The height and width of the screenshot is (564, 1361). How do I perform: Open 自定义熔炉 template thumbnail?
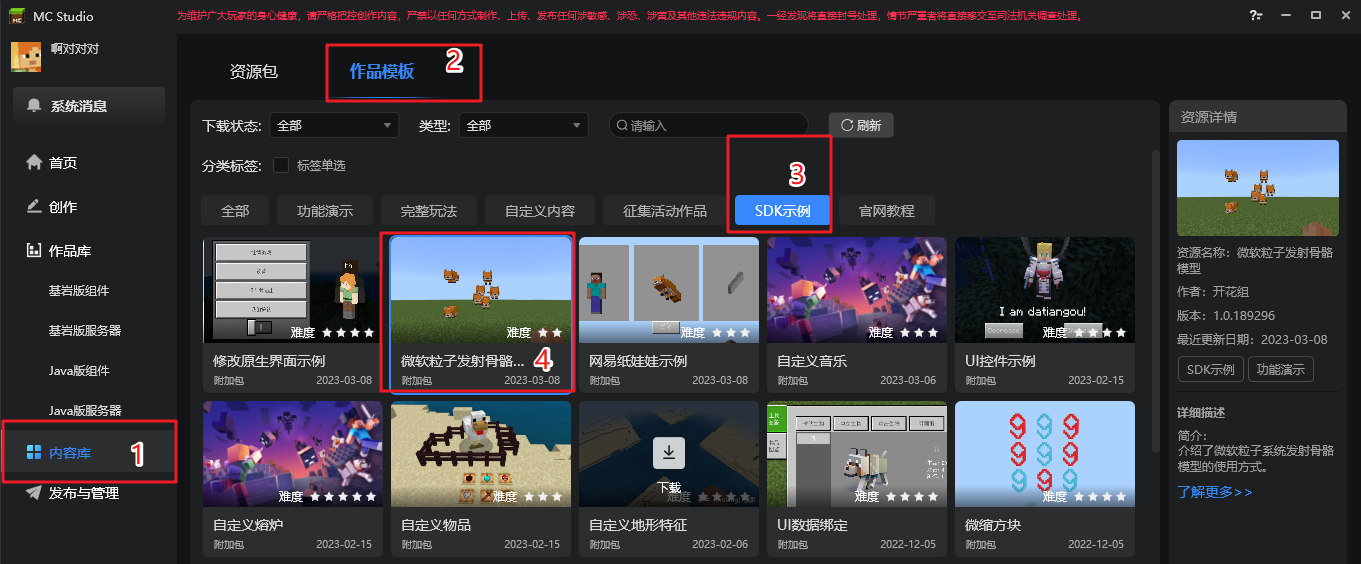[293, 454]
